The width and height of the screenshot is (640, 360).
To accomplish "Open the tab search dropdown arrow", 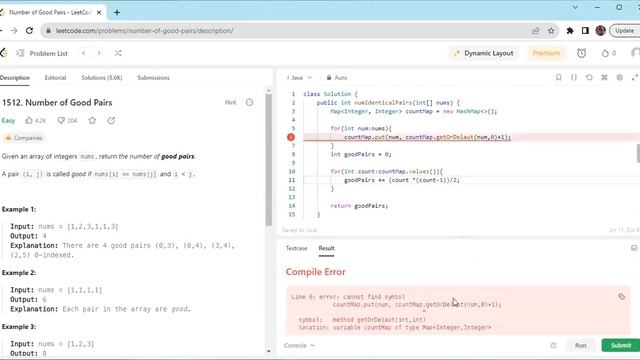I will [x=575, y=7].
